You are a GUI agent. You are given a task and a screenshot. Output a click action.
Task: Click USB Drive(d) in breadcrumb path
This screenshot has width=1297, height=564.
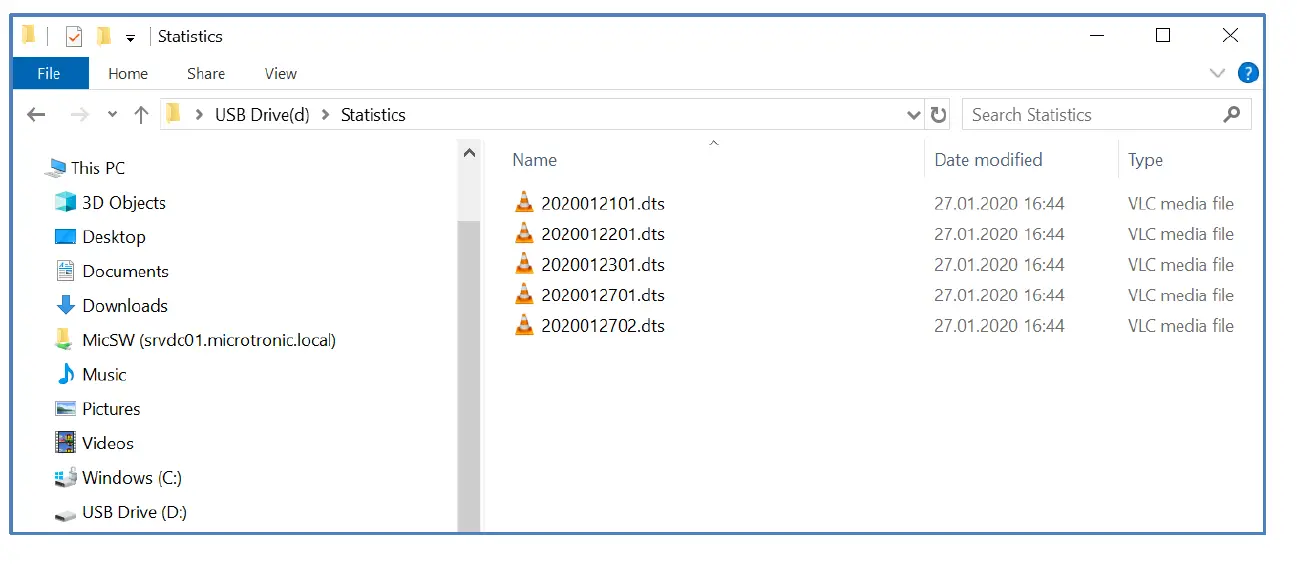click(x=261, y=115)
